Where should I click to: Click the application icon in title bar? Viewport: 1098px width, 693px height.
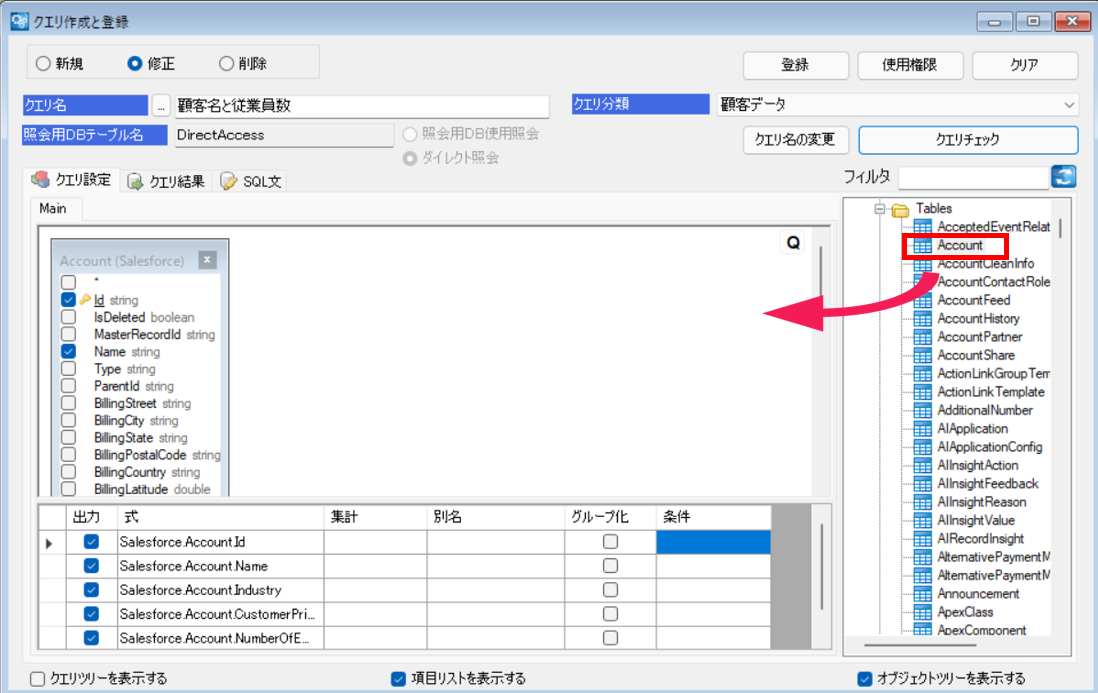tap(19, 21)
